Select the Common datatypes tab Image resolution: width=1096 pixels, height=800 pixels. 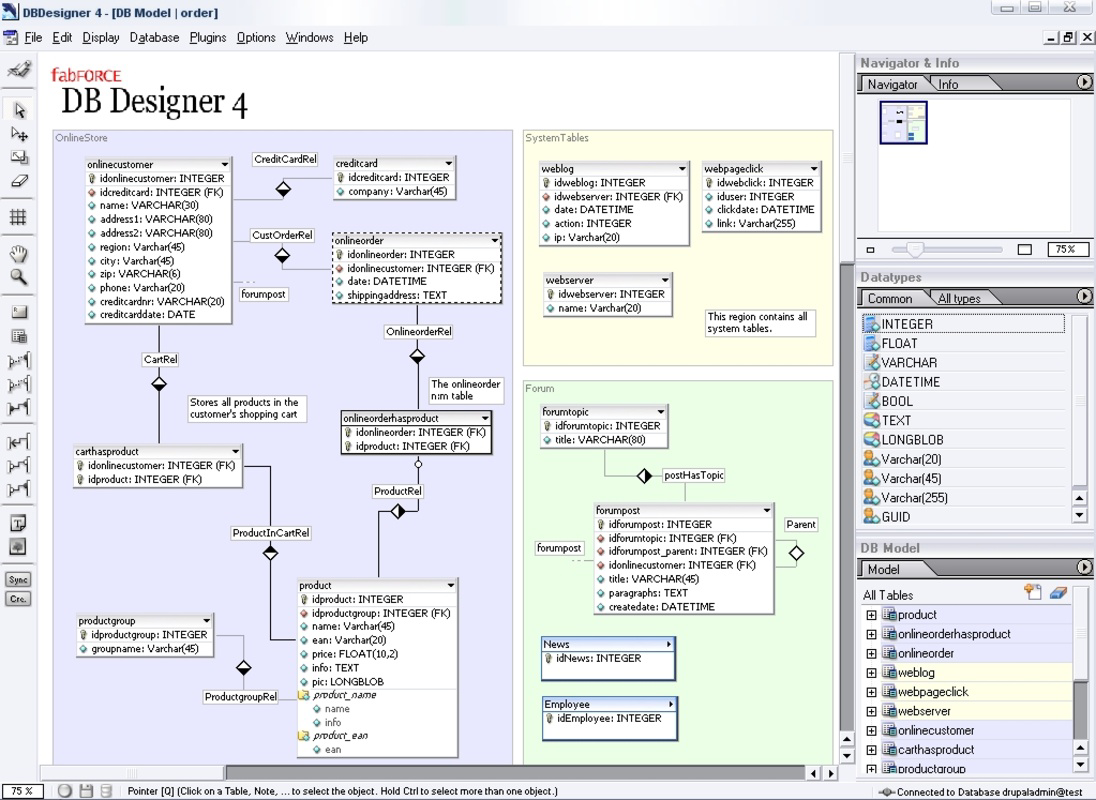coord(890,298)
